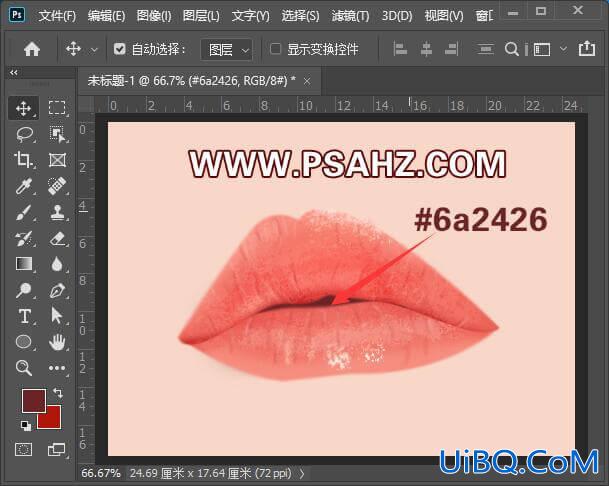
Task: Reset default foreground and background colors
Action: click(x=26, y=426)
